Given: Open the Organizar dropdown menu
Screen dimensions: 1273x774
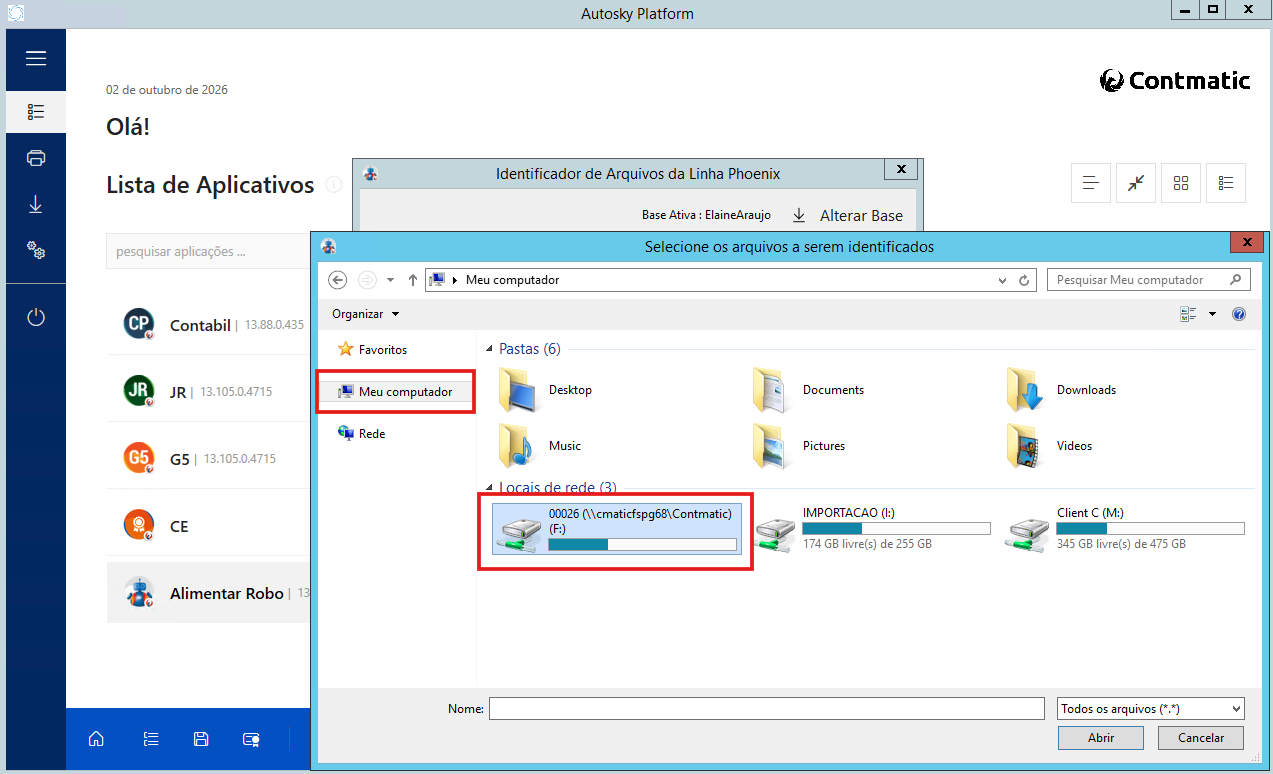Looking at the screenshot, I should pos(366,314).
